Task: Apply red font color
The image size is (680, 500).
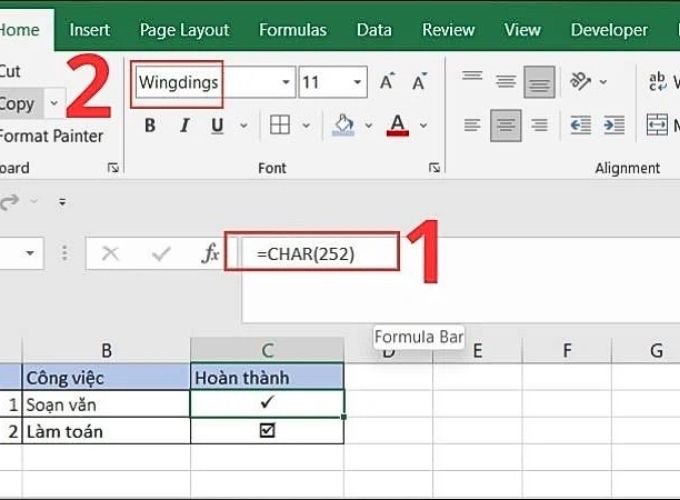Action: (398, 125)
